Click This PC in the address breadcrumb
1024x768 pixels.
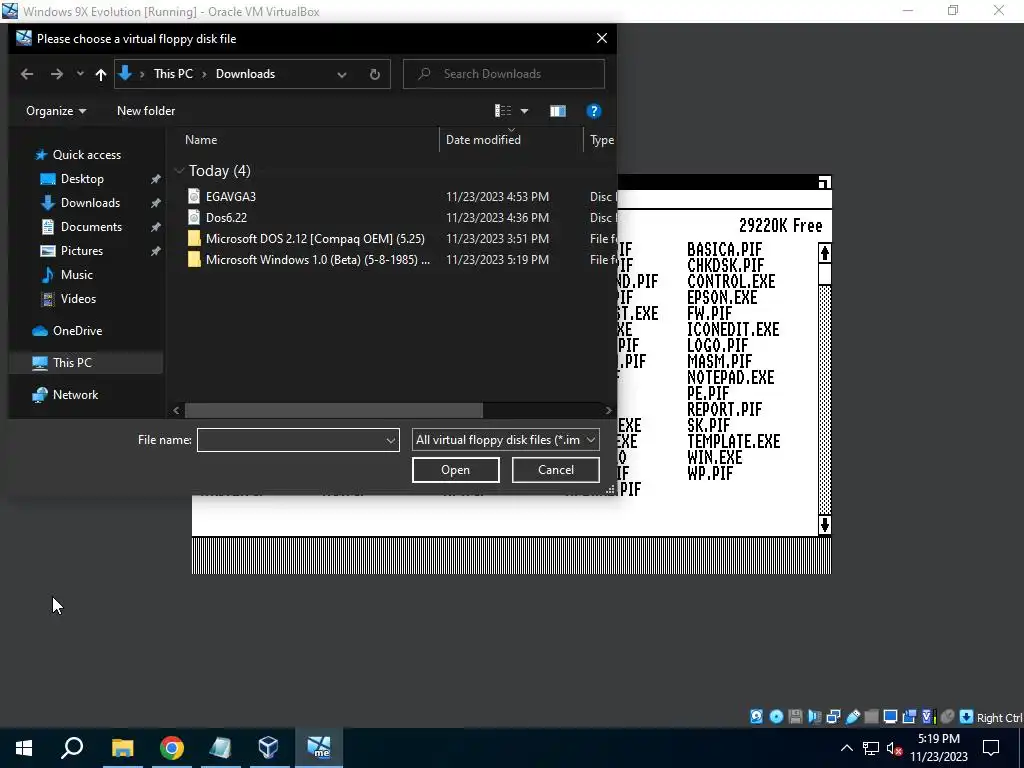click(173, 74)
